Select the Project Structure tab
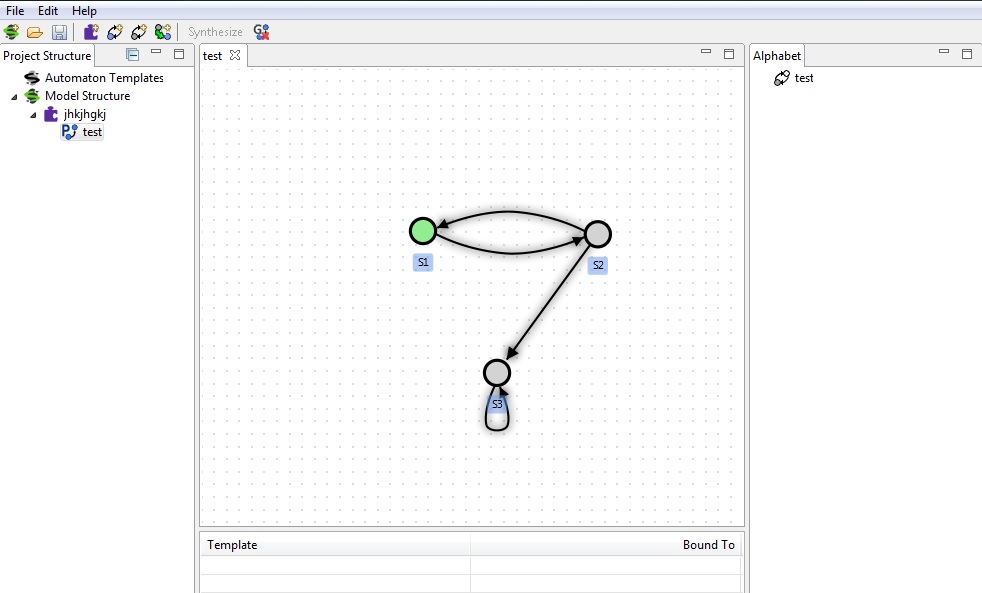The height and width of the screenshot is (593, 982). coord(47,56)
